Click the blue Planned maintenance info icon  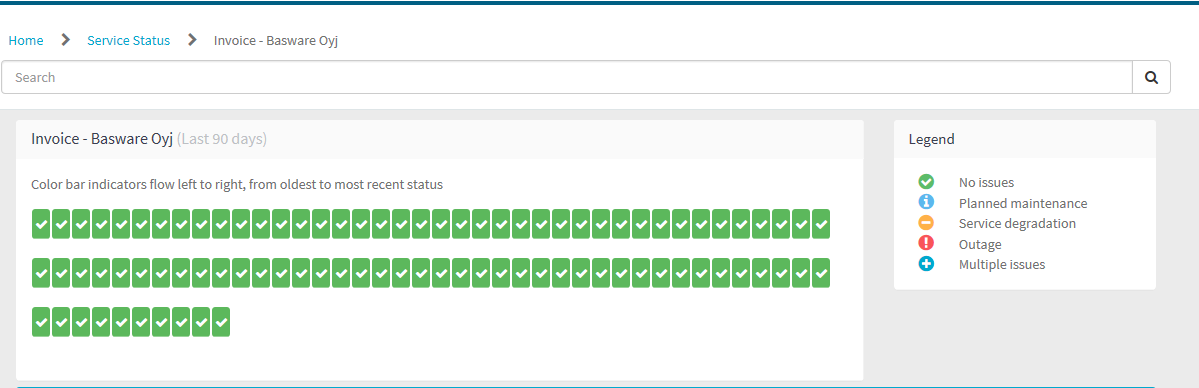926,203
